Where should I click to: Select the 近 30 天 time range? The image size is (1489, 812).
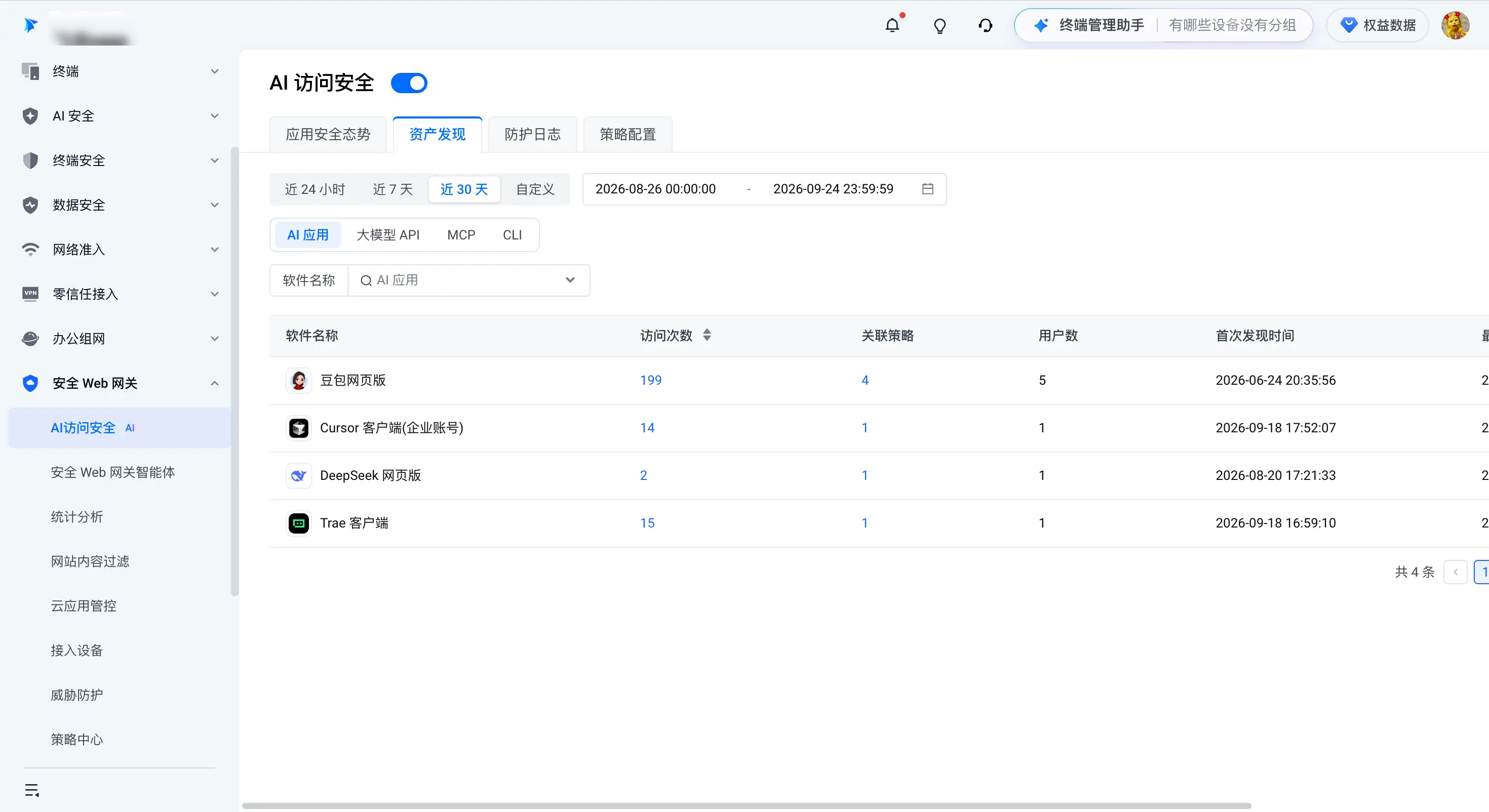pyautogui.click(x=464, y=189)
